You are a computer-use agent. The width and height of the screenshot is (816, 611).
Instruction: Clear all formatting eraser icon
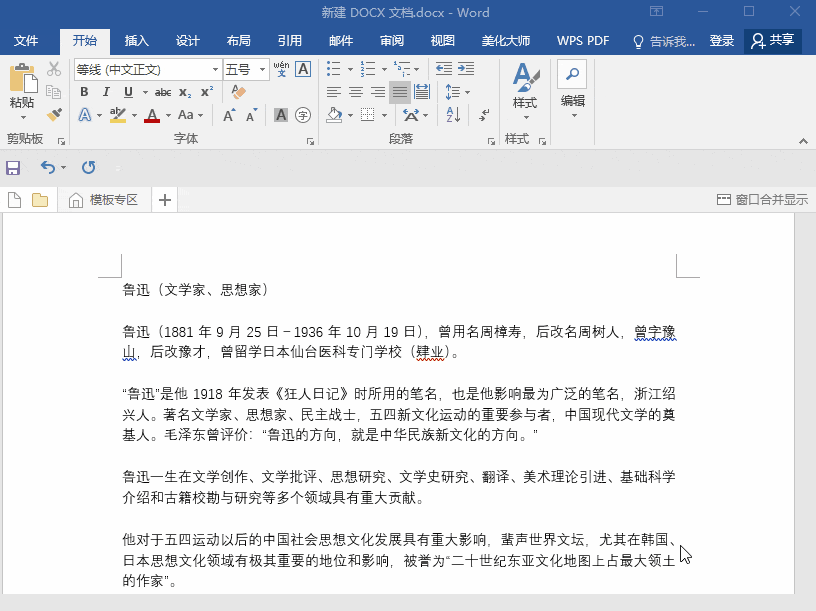238,92
